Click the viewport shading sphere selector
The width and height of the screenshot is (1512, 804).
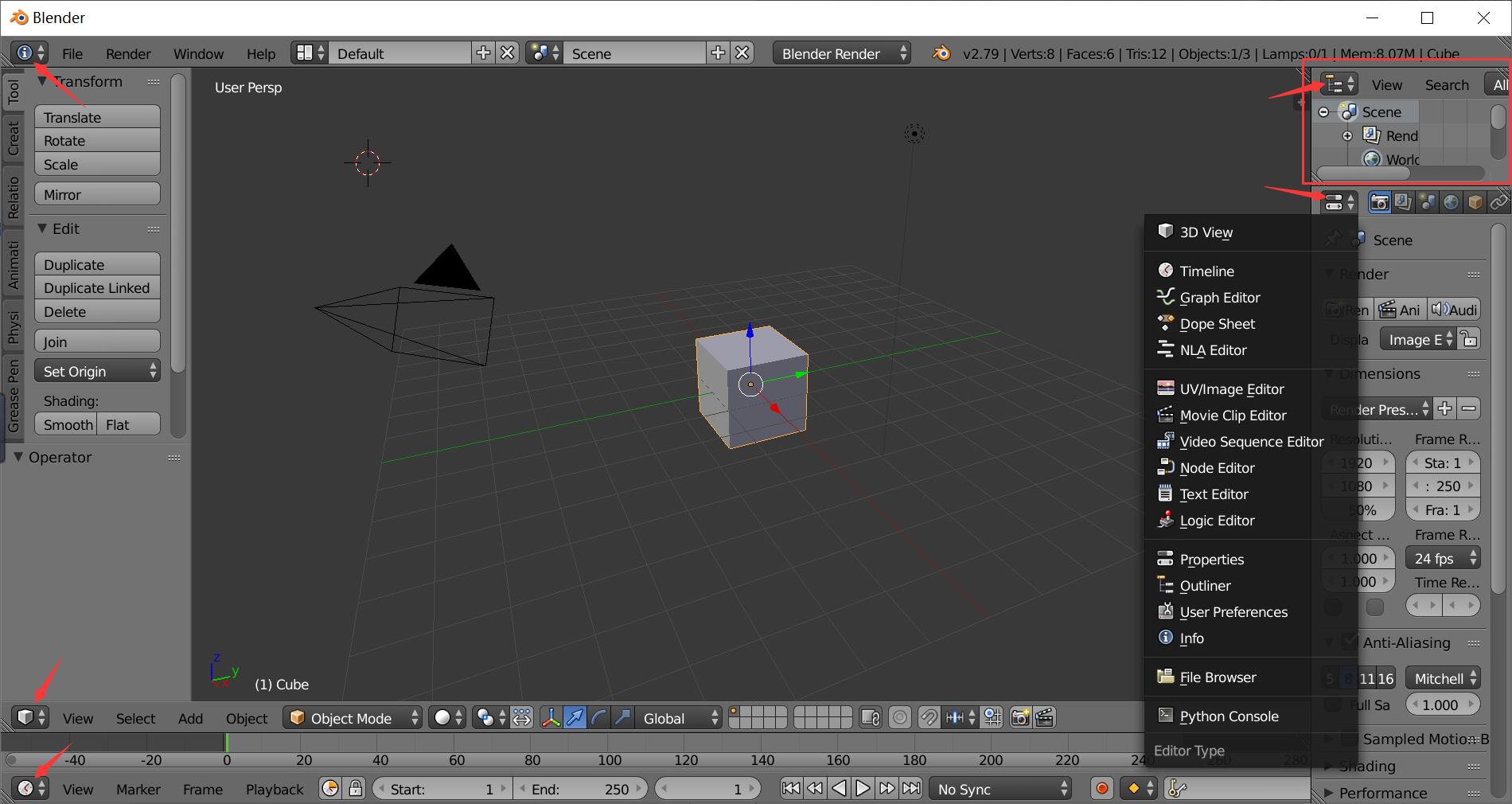point(447,717)
